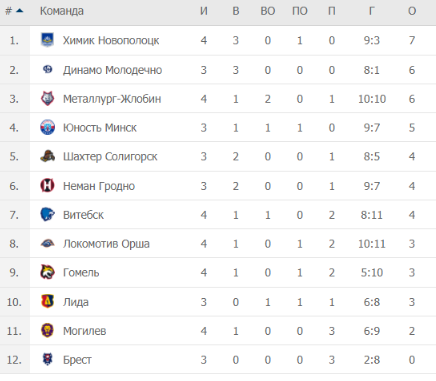The image size is (436, 381).
Task: Click the Химик Новополоцк team logo
Action: [47, 40]
